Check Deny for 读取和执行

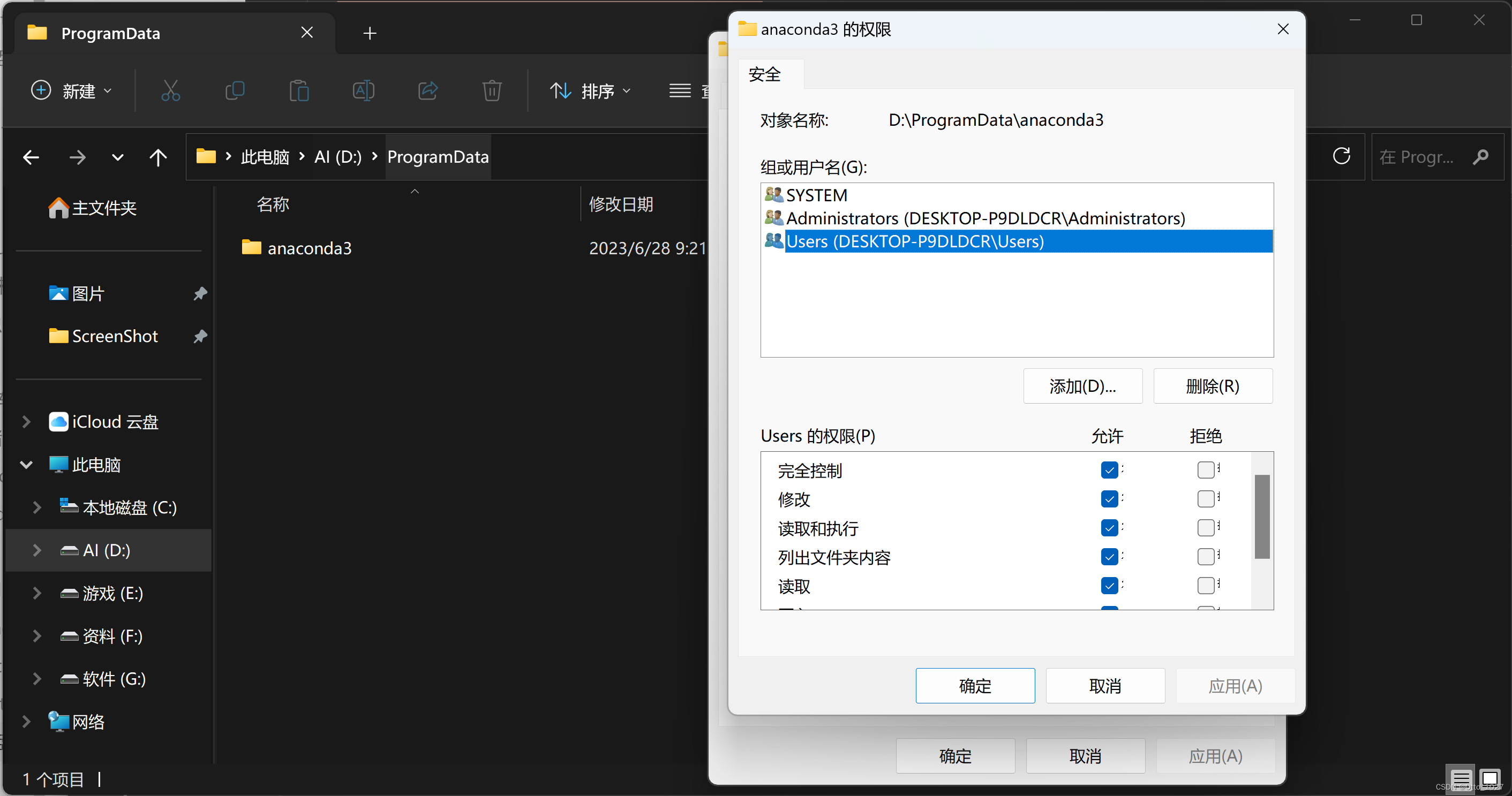click(x=1206, y=528)
